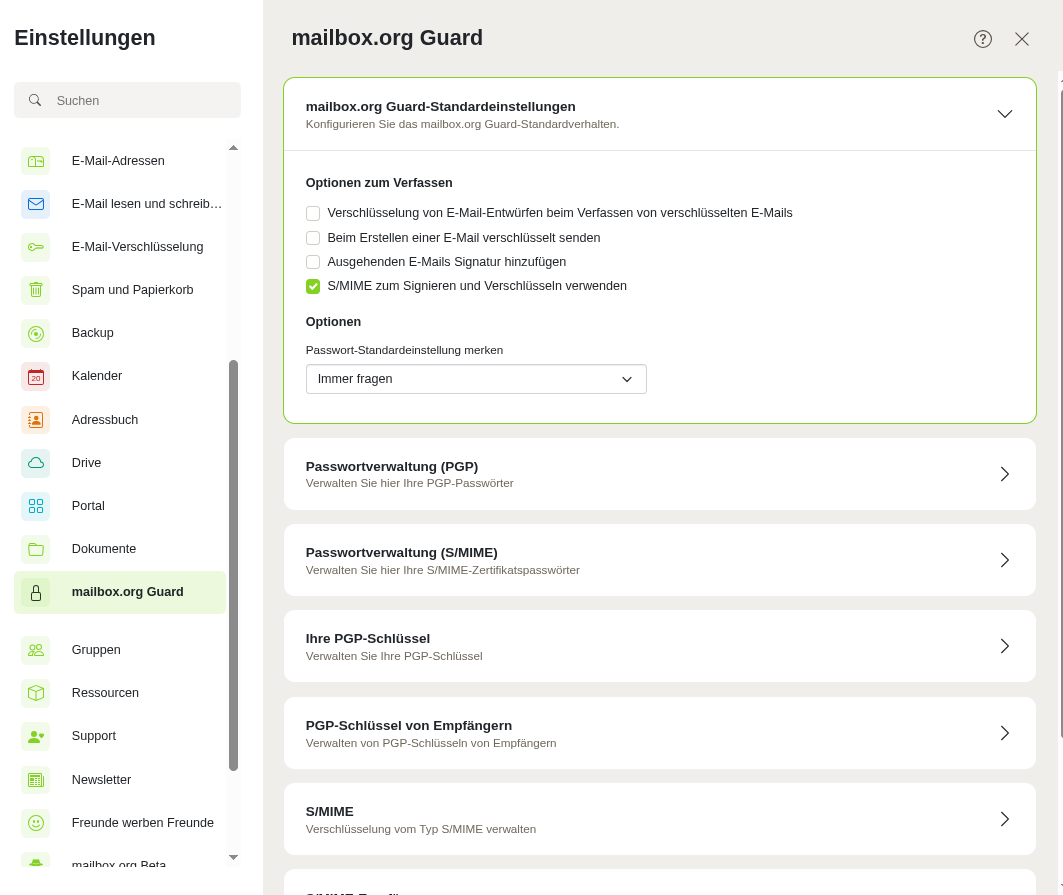1063x895 pixels.
Task: Click the Newsletter icon in sidebar
Action: click(36, 780)
